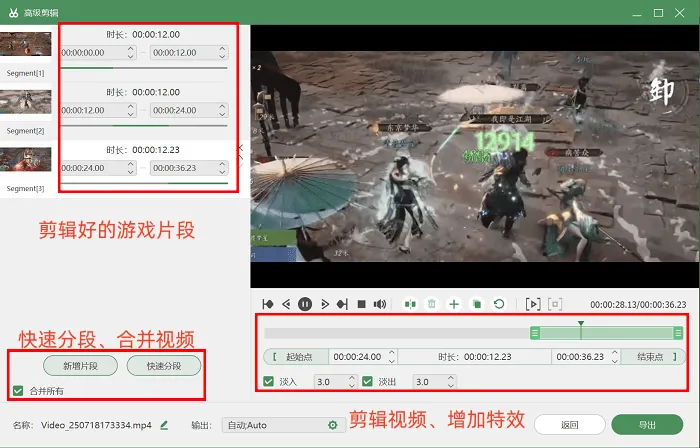
Task: Increase Segment[1] start time
Action: point(130,49)
